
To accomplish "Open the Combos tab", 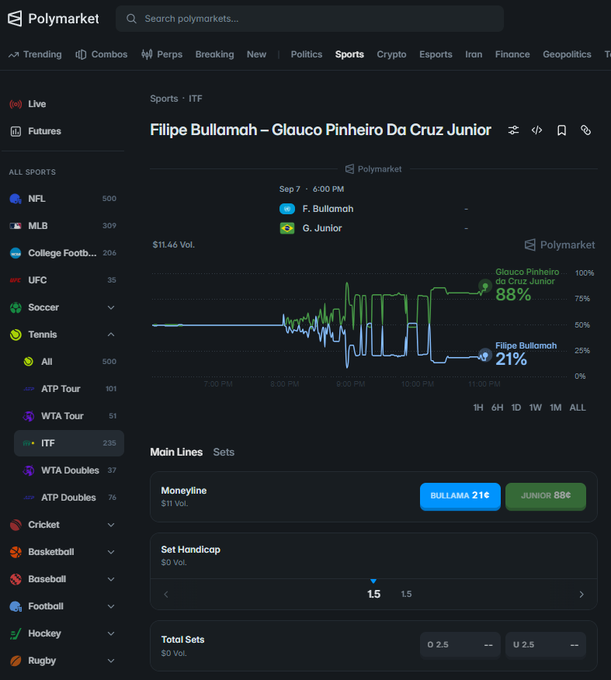I will (101, 55).
